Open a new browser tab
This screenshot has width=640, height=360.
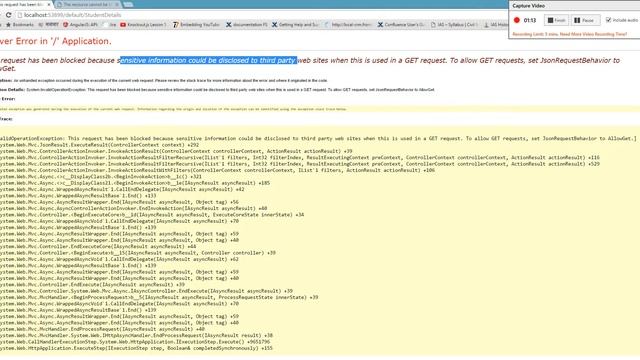point(128,4)
